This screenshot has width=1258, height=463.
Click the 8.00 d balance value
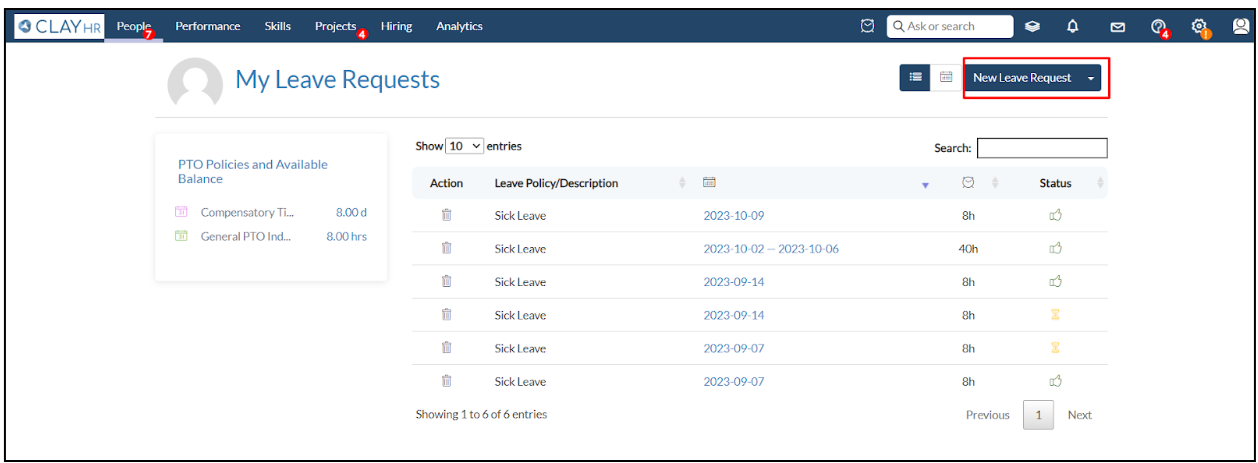coord(351,212)
